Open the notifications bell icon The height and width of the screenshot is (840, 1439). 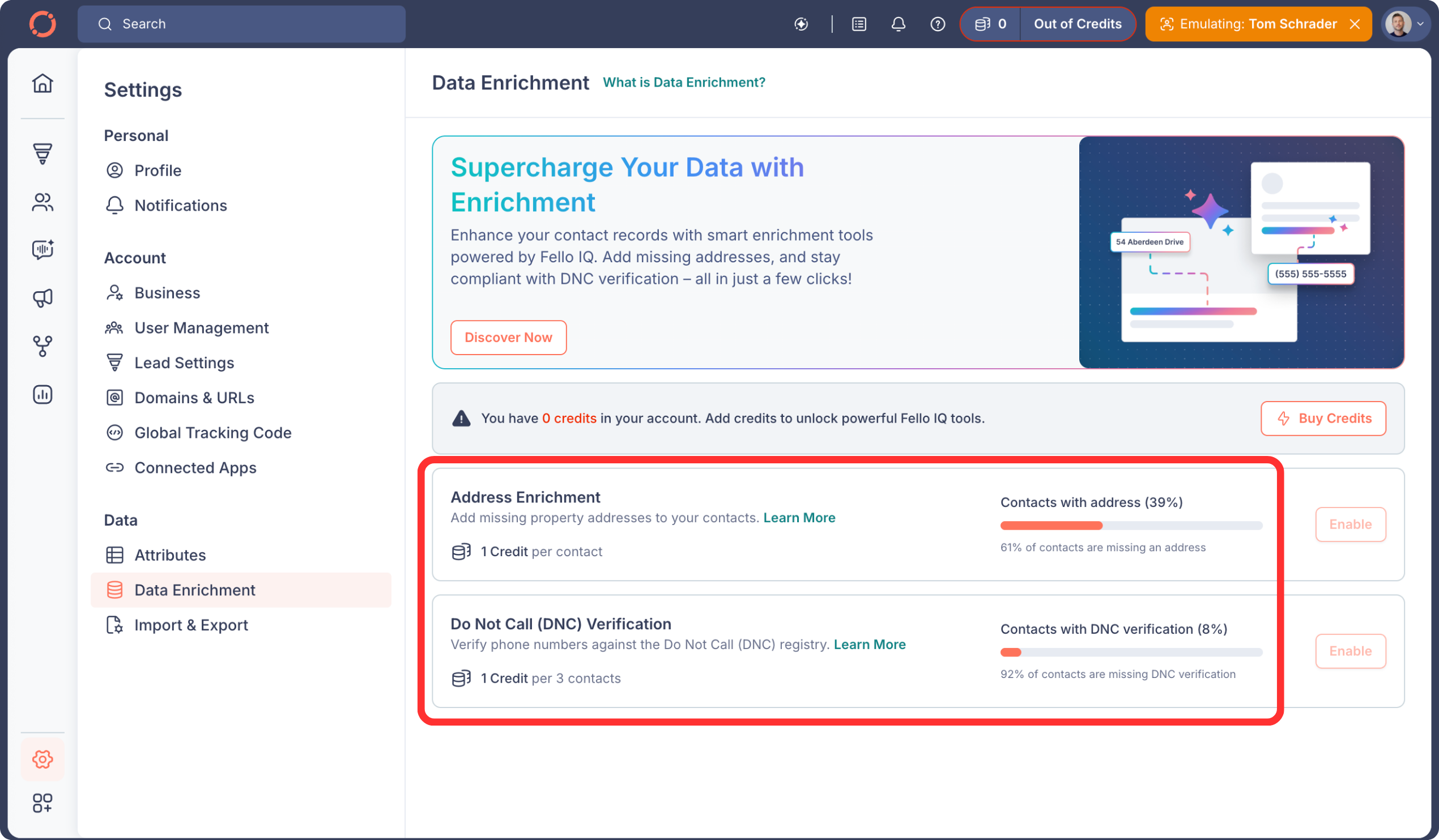(x=898, y=24)
